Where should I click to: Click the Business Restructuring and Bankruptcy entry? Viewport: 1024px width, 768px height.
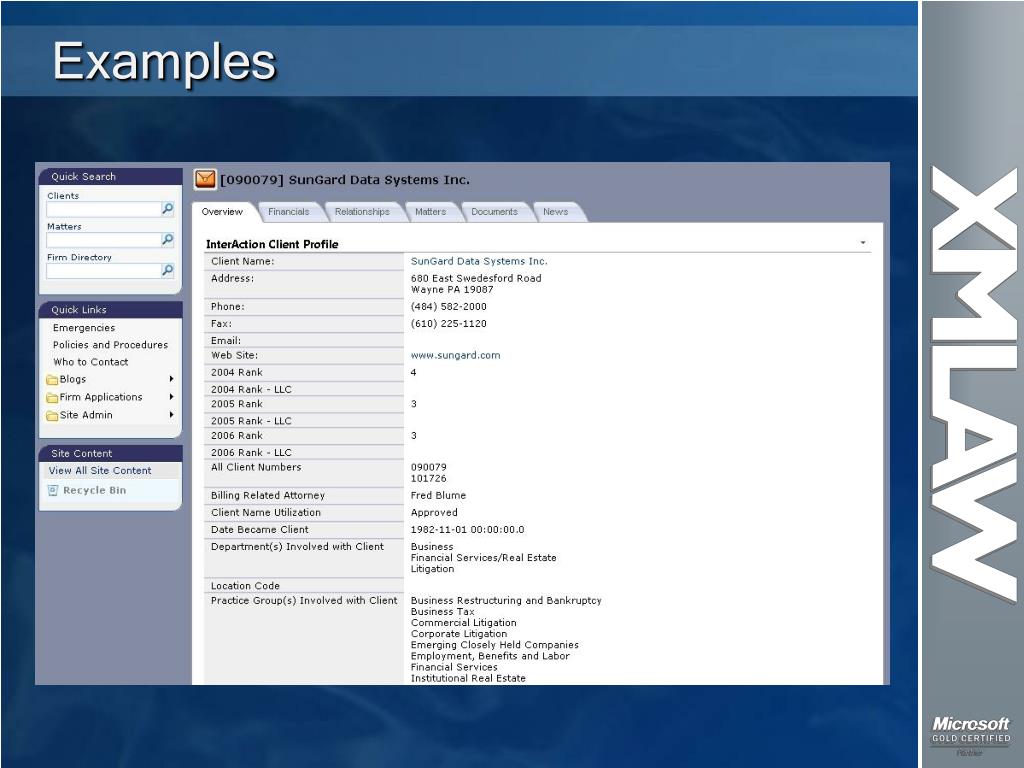click(506, 600)
